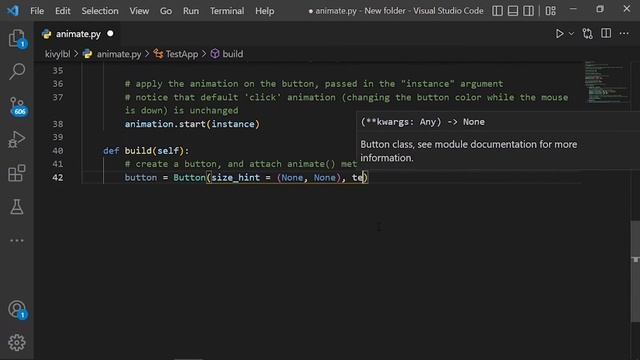Open the Accounts menu
Screen dimensions: 640x360
(17, 309)
